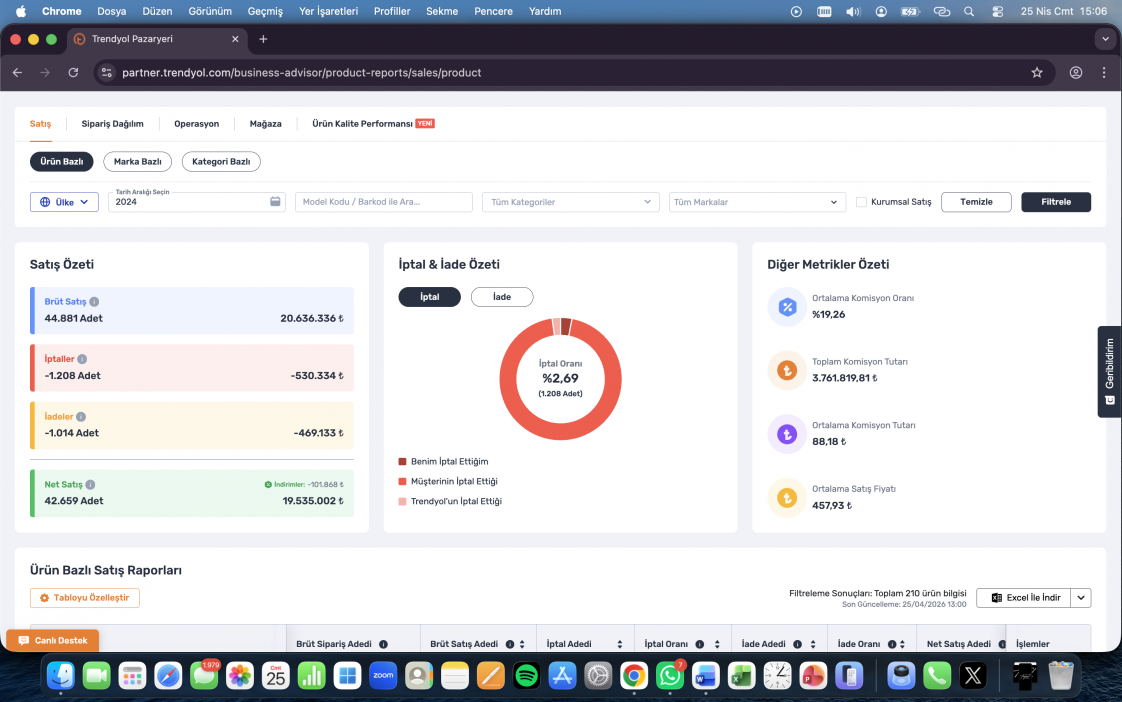Click the browser address bar URL
The image size is (1122, 702).
pos(301,72)
